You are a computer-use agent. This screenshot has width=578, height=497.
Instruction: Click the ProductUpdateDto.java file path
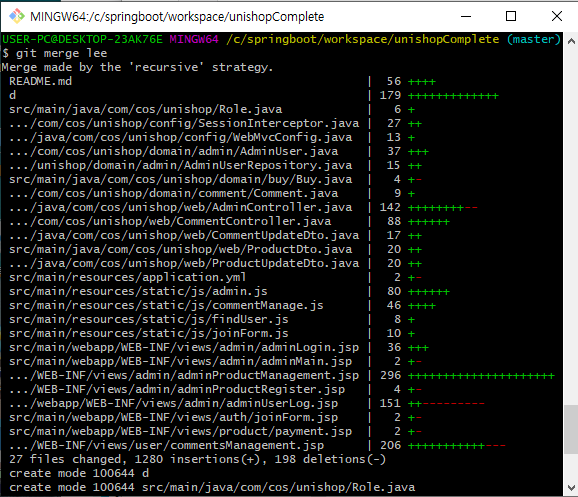(184, 263)
